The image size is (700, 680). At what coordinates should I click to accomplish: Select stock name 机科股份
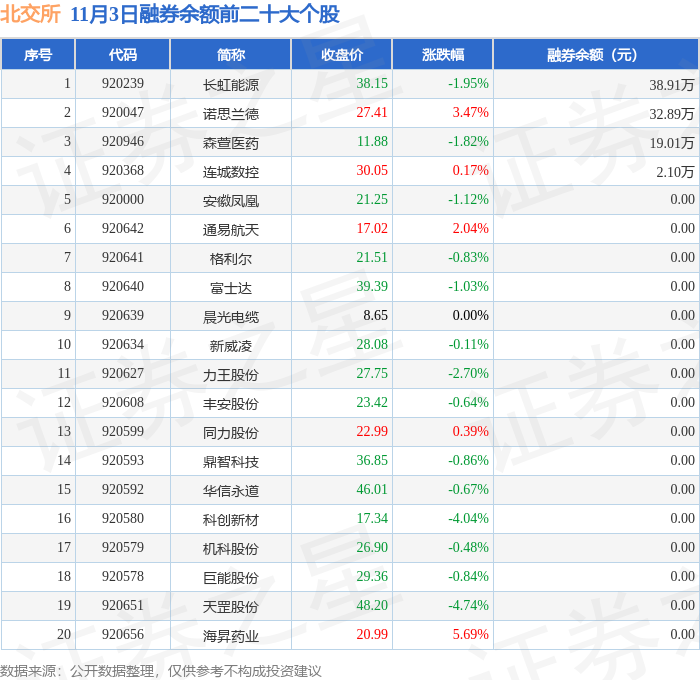[231, 549]
